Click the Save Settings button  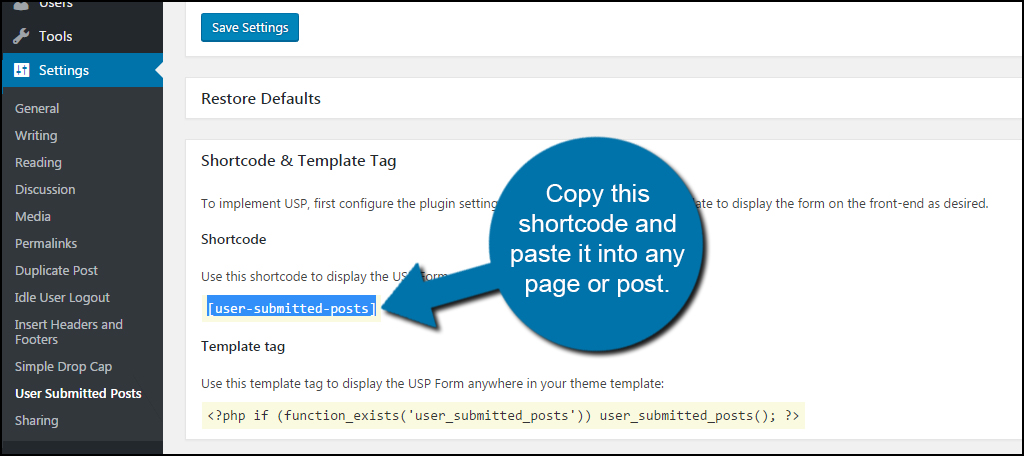coord(249,28)
